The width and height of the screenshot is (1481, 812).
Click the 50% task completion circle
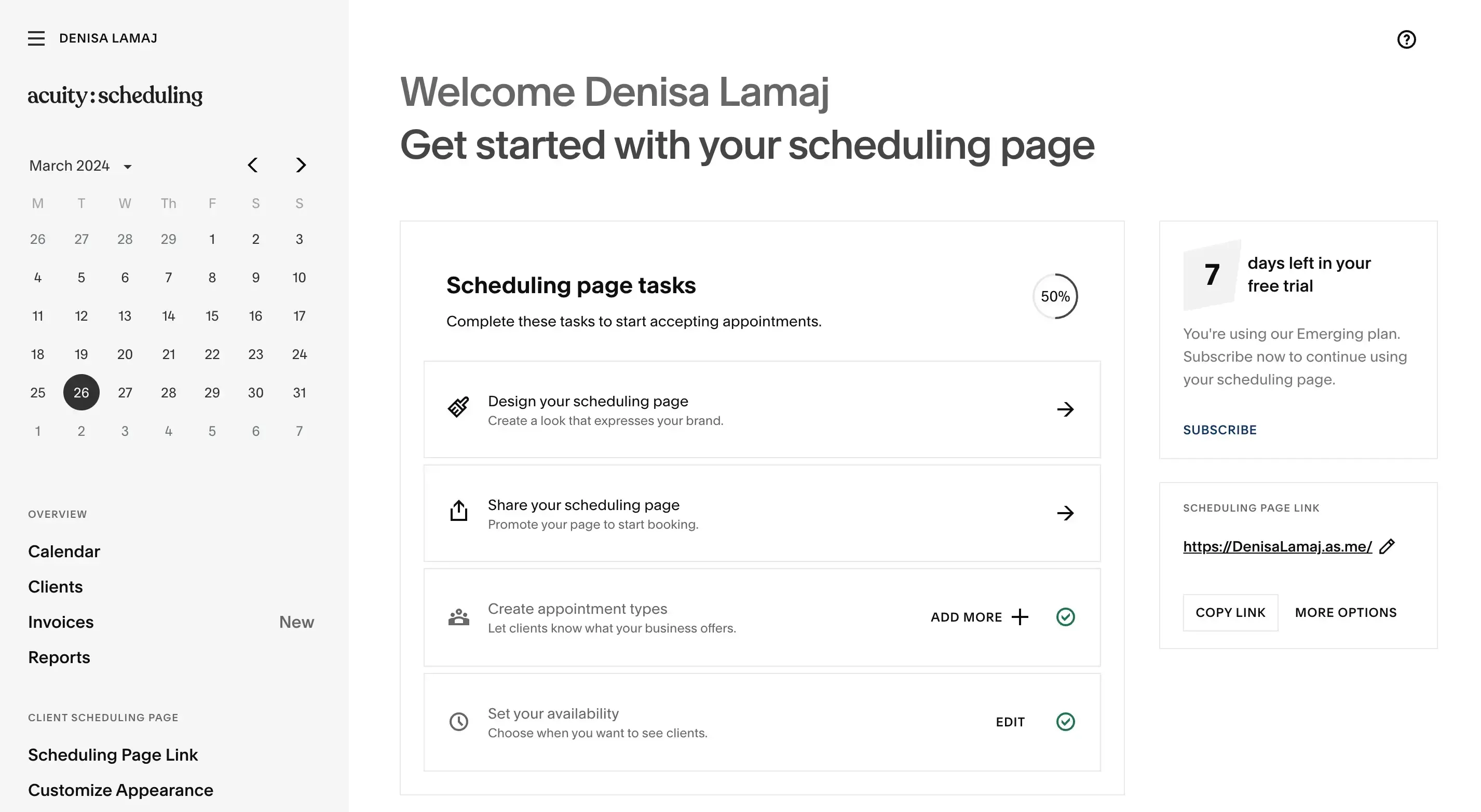tap(1055, 296)
